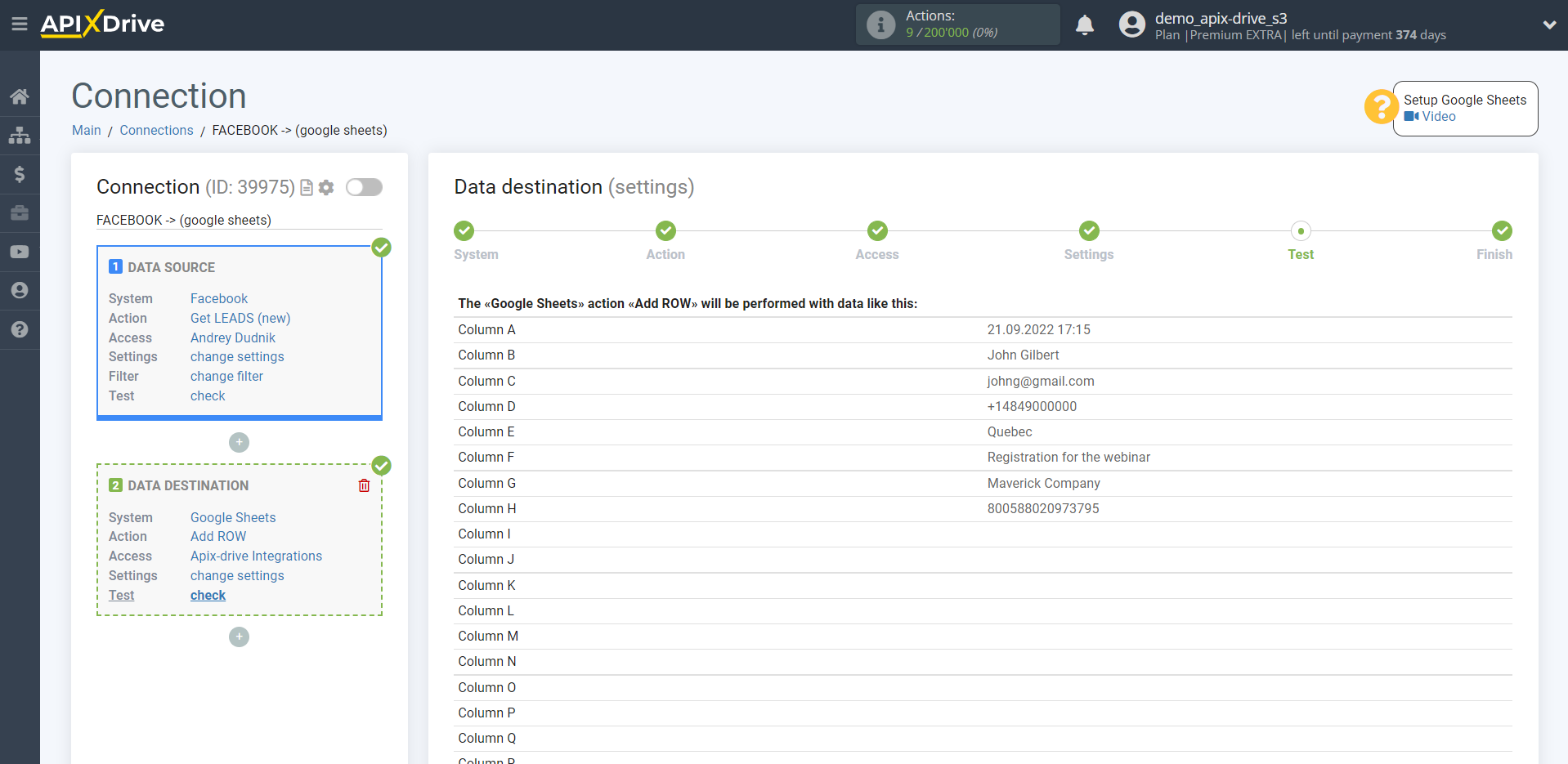Image resolution: width=1568 pixels, height=764 pixels.
Task: Click the Column Q label
Action: tap(487, 739)
